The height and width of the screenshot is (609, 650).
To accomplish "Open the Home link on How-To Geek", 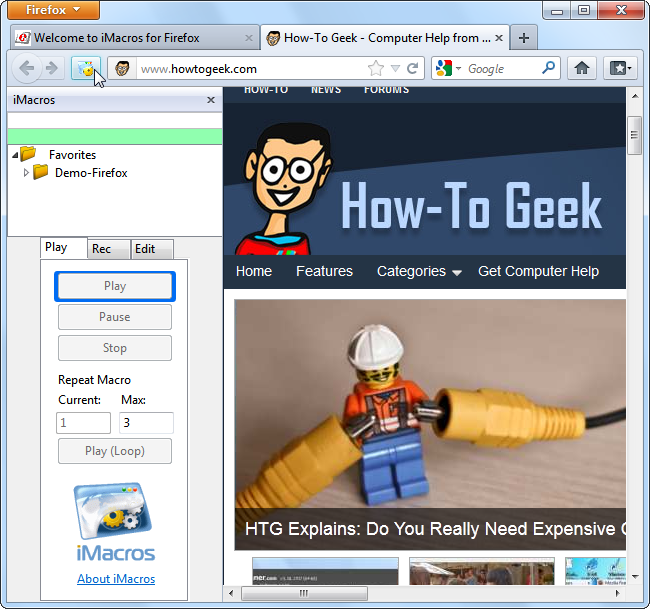I will tap(254, 271).
